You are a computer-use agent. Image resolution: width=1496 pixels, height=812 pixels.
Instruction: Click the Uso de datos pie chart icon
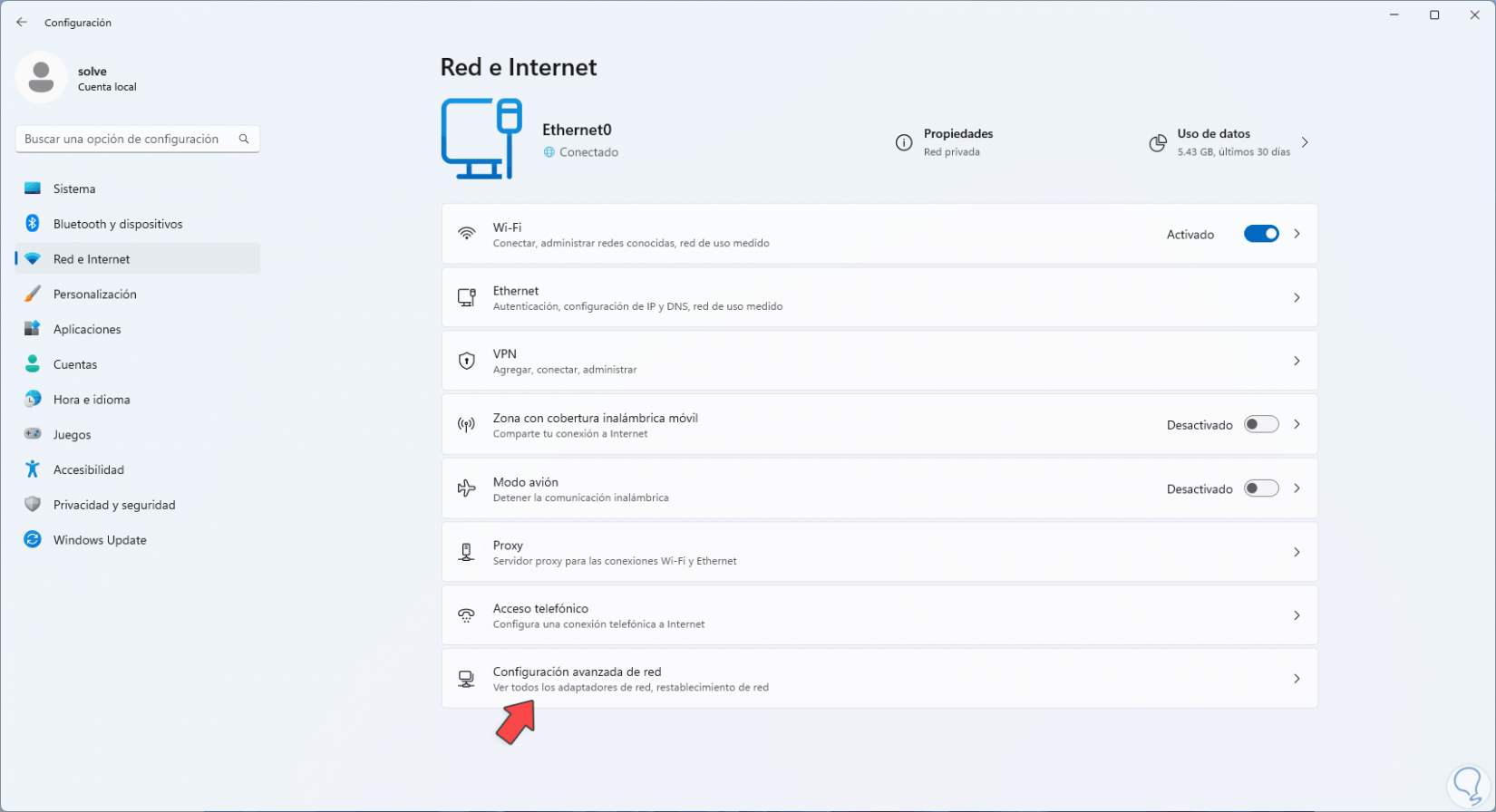tap(1158, 142)
